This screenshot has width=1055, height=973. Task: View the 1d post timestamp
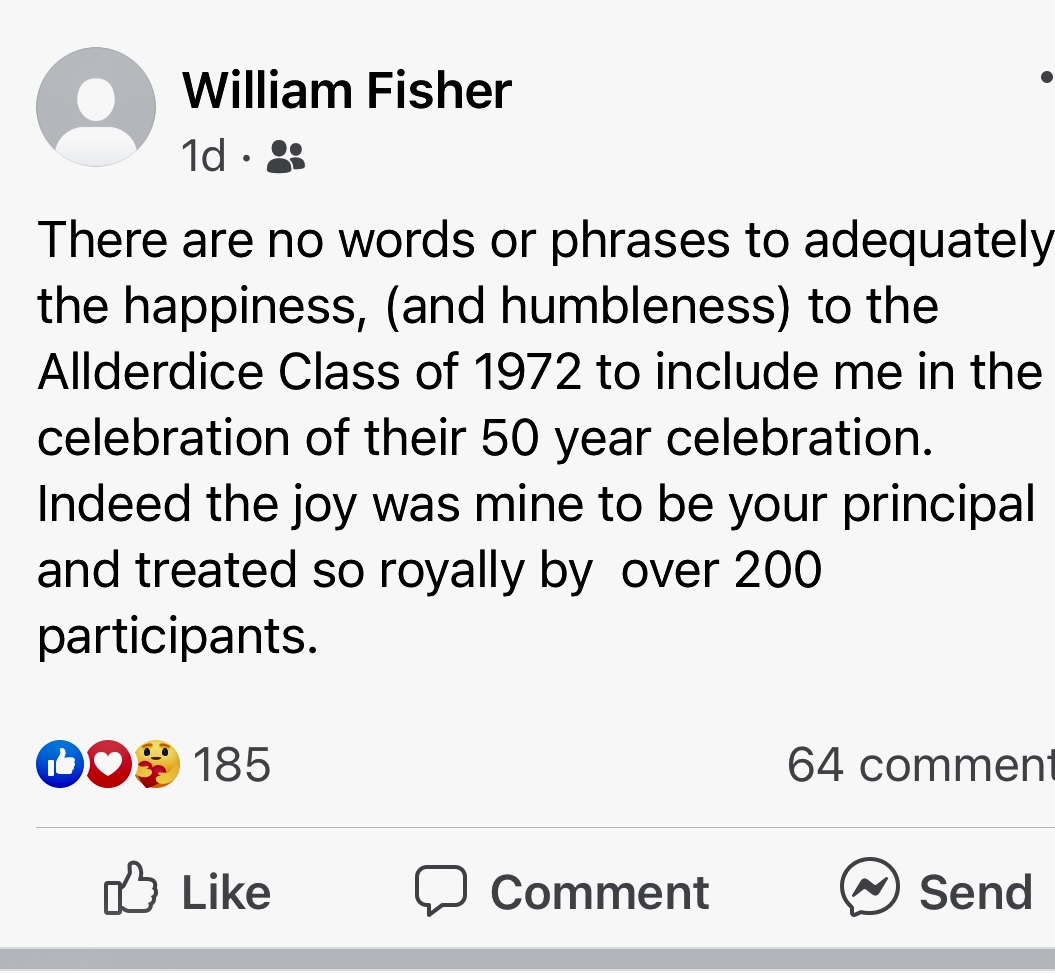[x=203, y=156]
